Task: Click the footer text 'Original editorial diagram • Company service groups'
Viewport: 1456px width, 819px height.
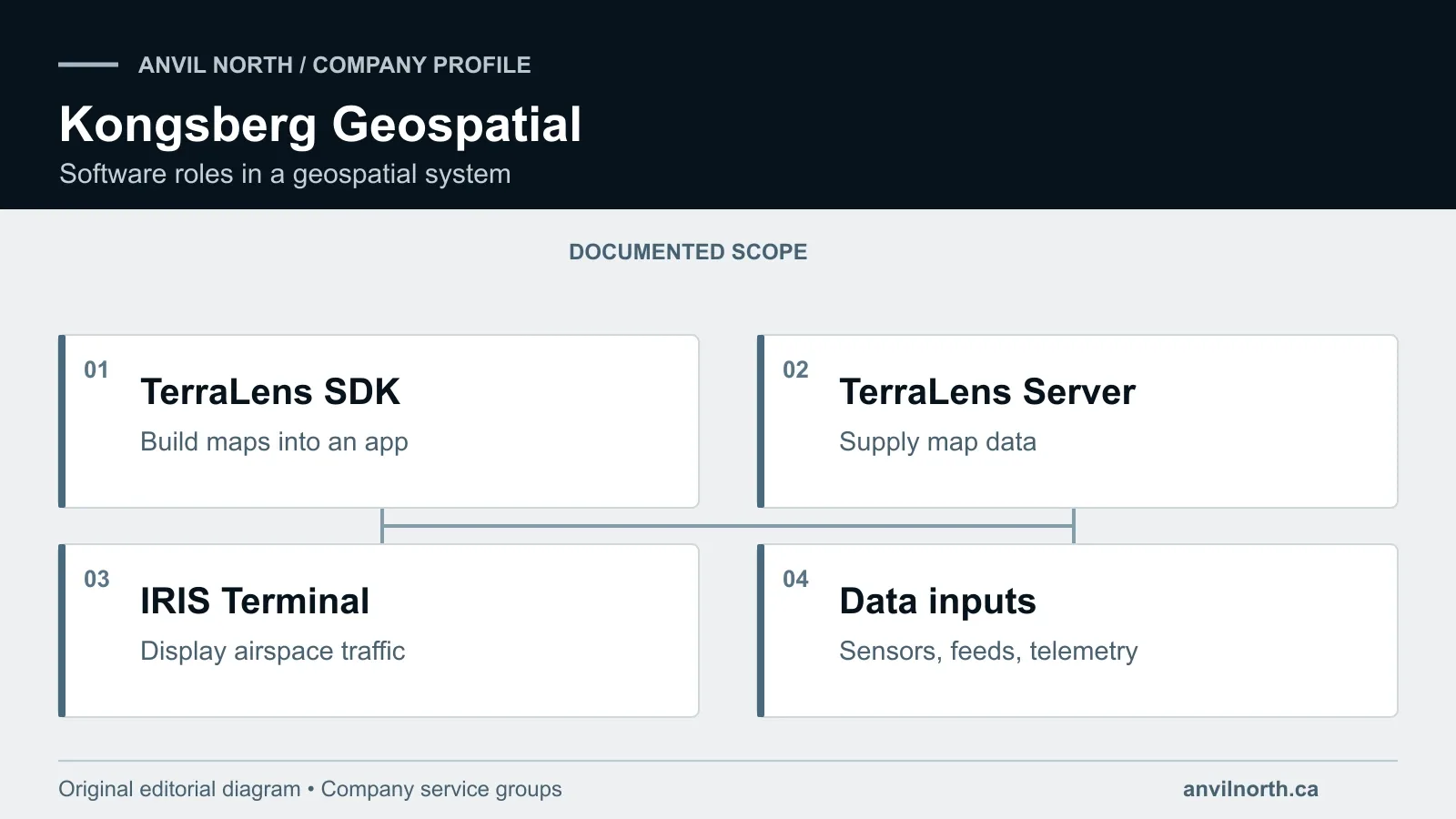Action: (x=310, y=789)
